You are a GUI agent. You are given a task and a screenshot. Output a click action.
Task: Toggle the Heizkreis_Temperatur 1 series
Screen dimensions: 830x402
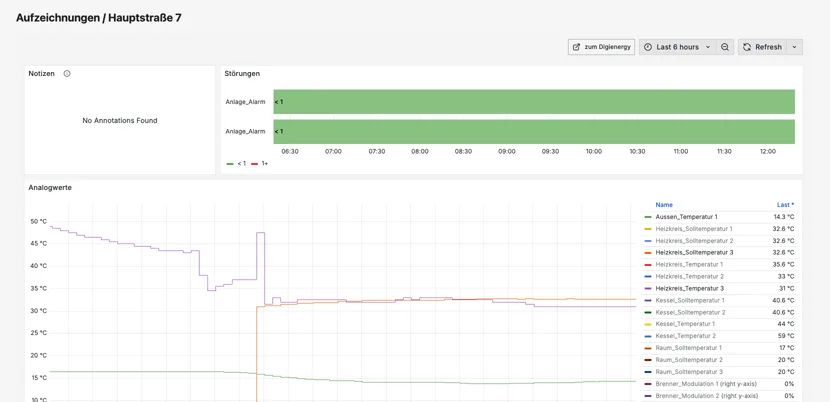coord(689,264)
